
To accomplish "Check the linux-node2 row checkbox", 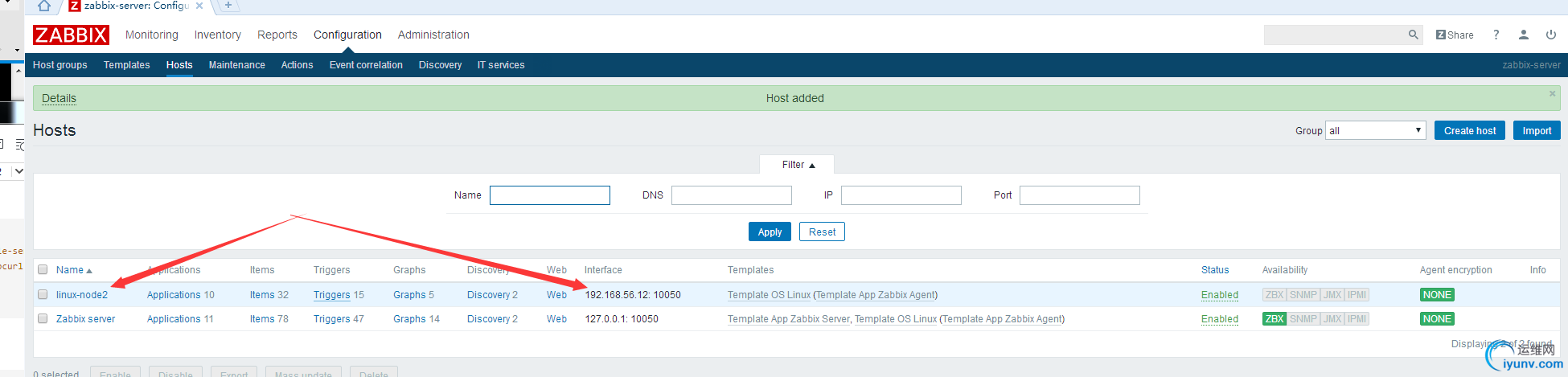I will pos(43,295).
